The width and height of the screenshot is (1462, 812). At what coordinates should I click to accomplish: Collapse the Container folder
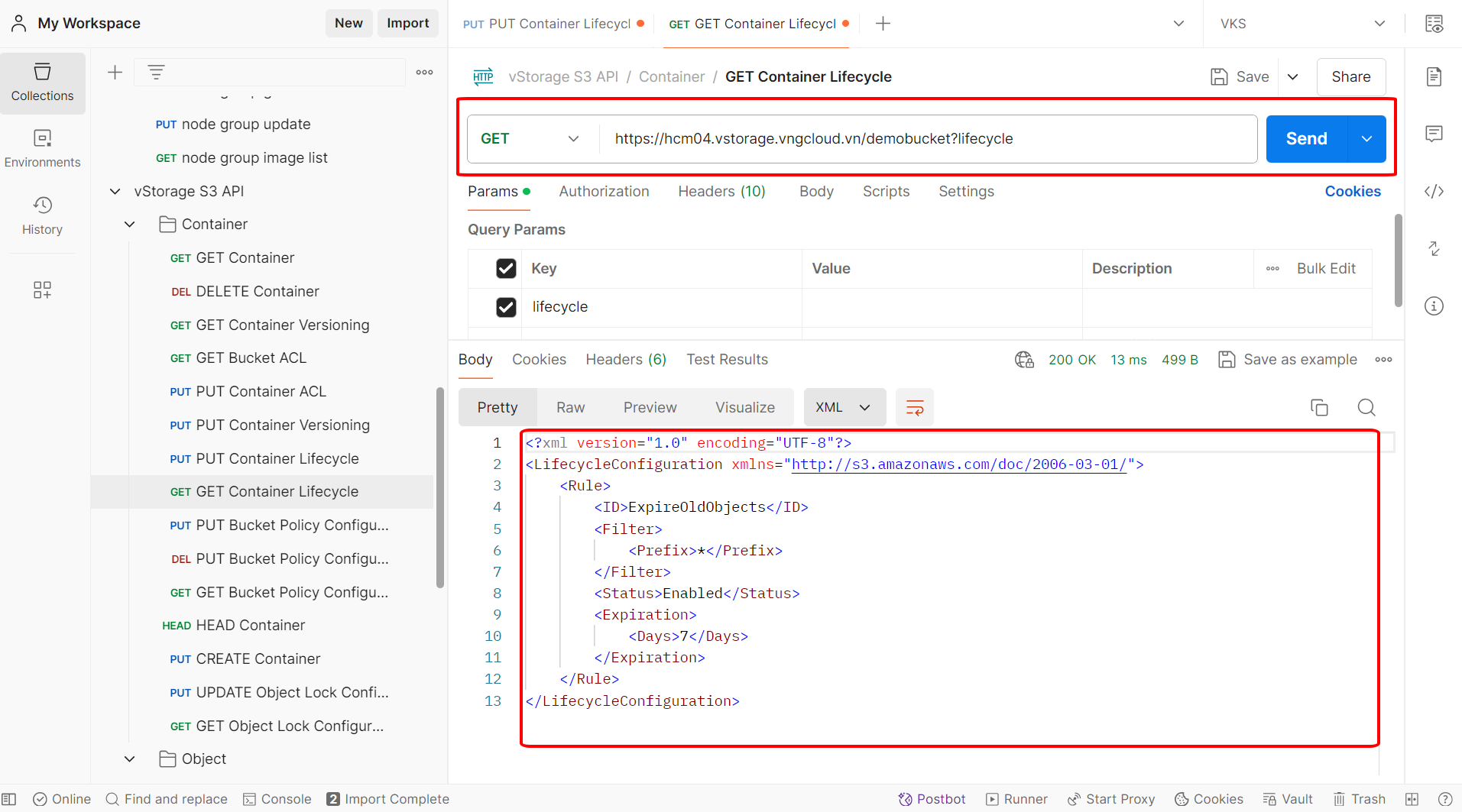click(x=130, y=225)
